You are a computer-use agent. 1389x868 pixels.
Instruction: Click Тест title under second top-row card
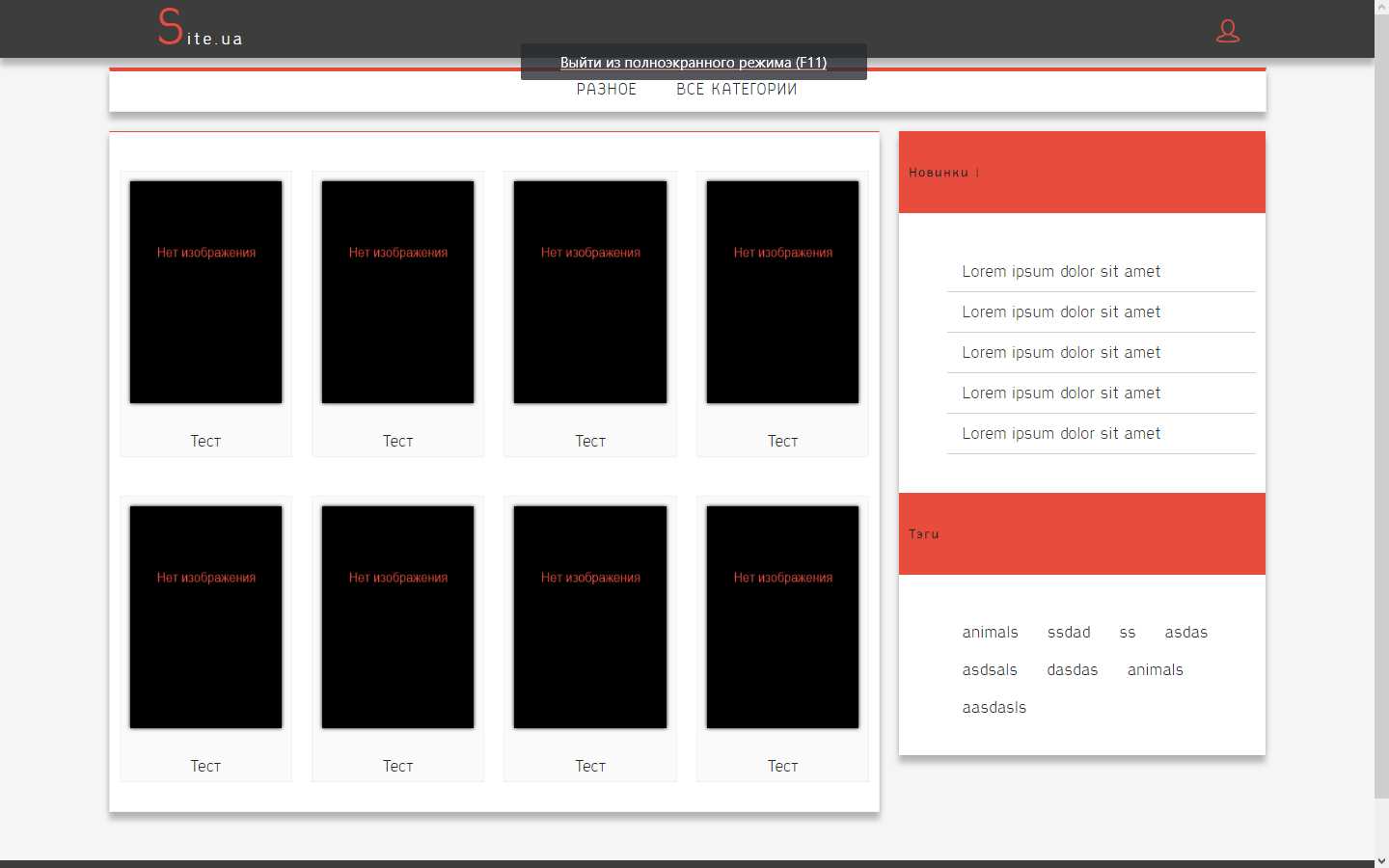(397, 442)
